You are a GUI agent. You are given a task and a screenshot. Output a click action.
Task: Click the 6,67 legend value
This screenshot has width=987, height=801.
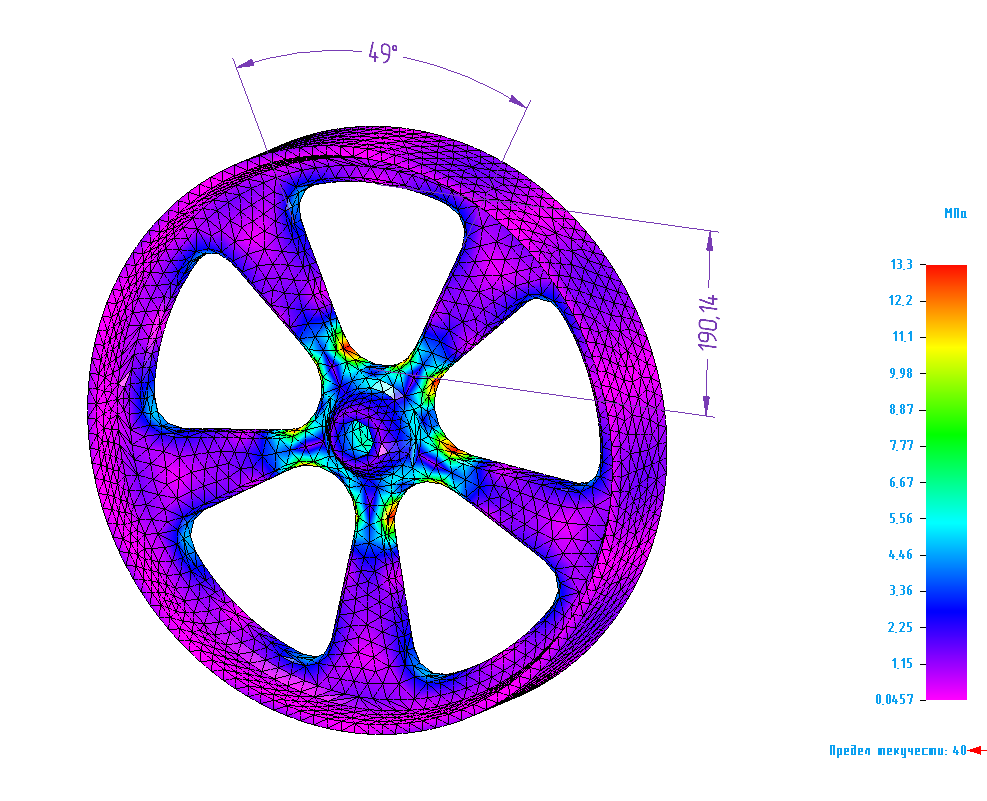pyautogui.click(x=901, y=482)
